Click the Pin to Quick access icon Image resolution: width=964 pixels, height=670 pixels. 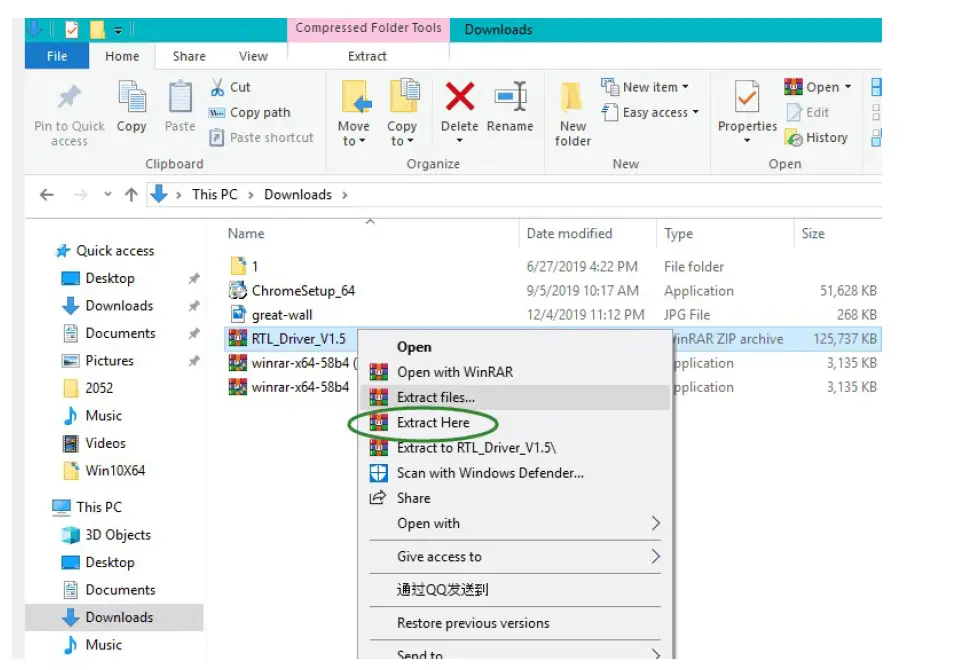click(69, 97)
